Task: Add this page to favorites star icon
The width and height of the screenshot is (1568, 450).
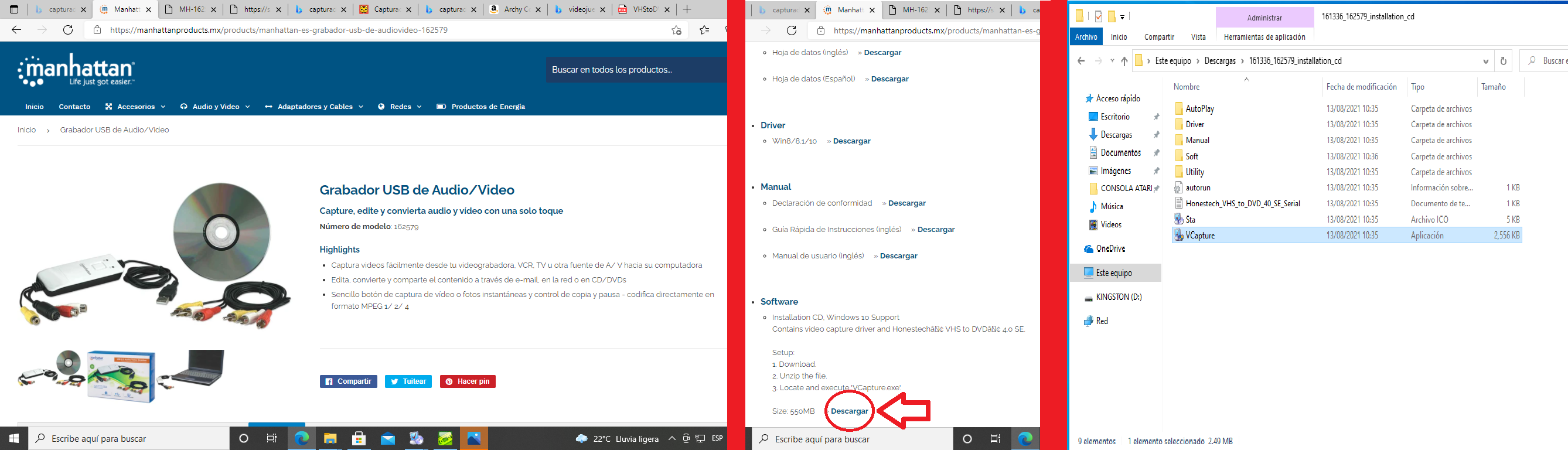Action: (676, 30)
